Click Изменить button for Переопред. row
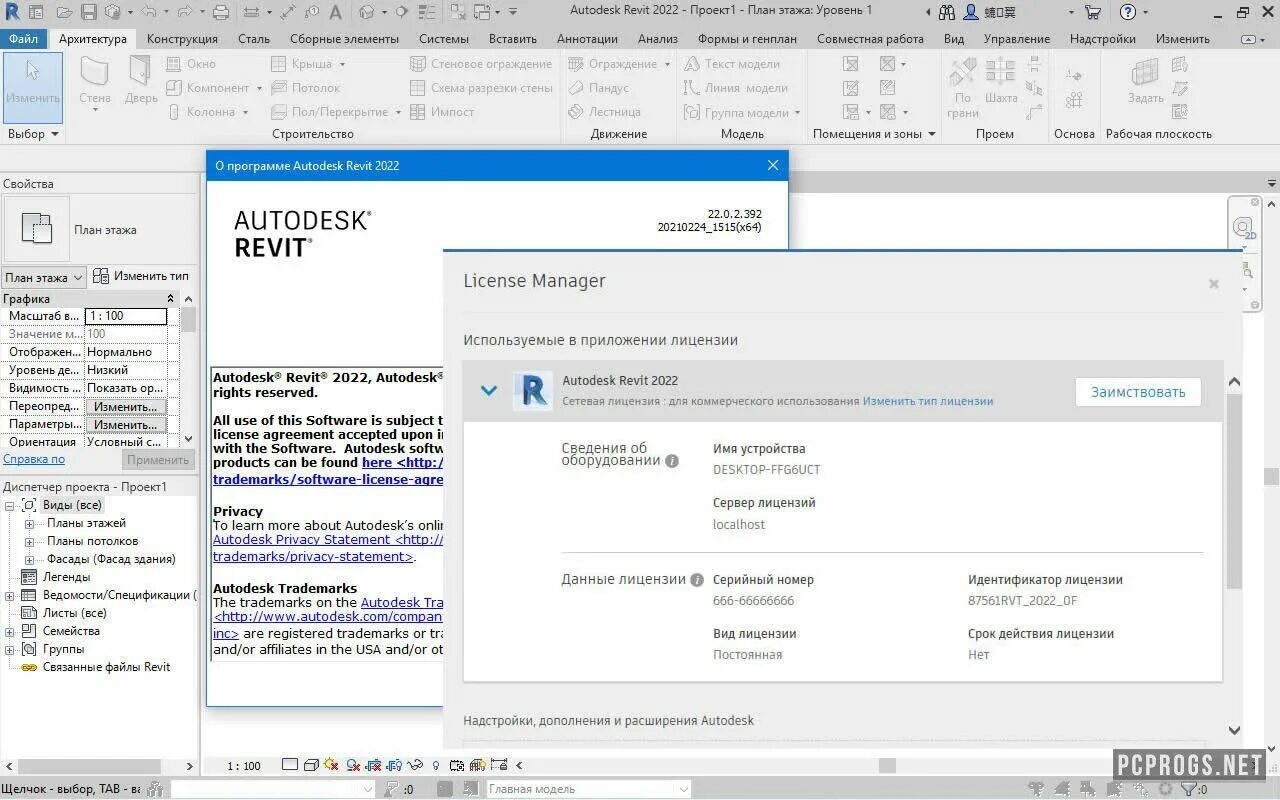The image size is (1280, 800). click(125, 407)
